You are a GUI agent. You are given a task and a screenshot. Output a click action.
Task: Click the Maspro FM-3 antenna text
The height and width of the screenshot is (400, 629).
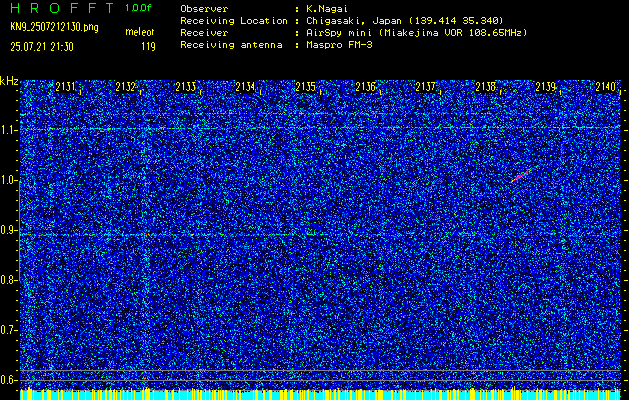pyautogui.click(x=339, y=45)
